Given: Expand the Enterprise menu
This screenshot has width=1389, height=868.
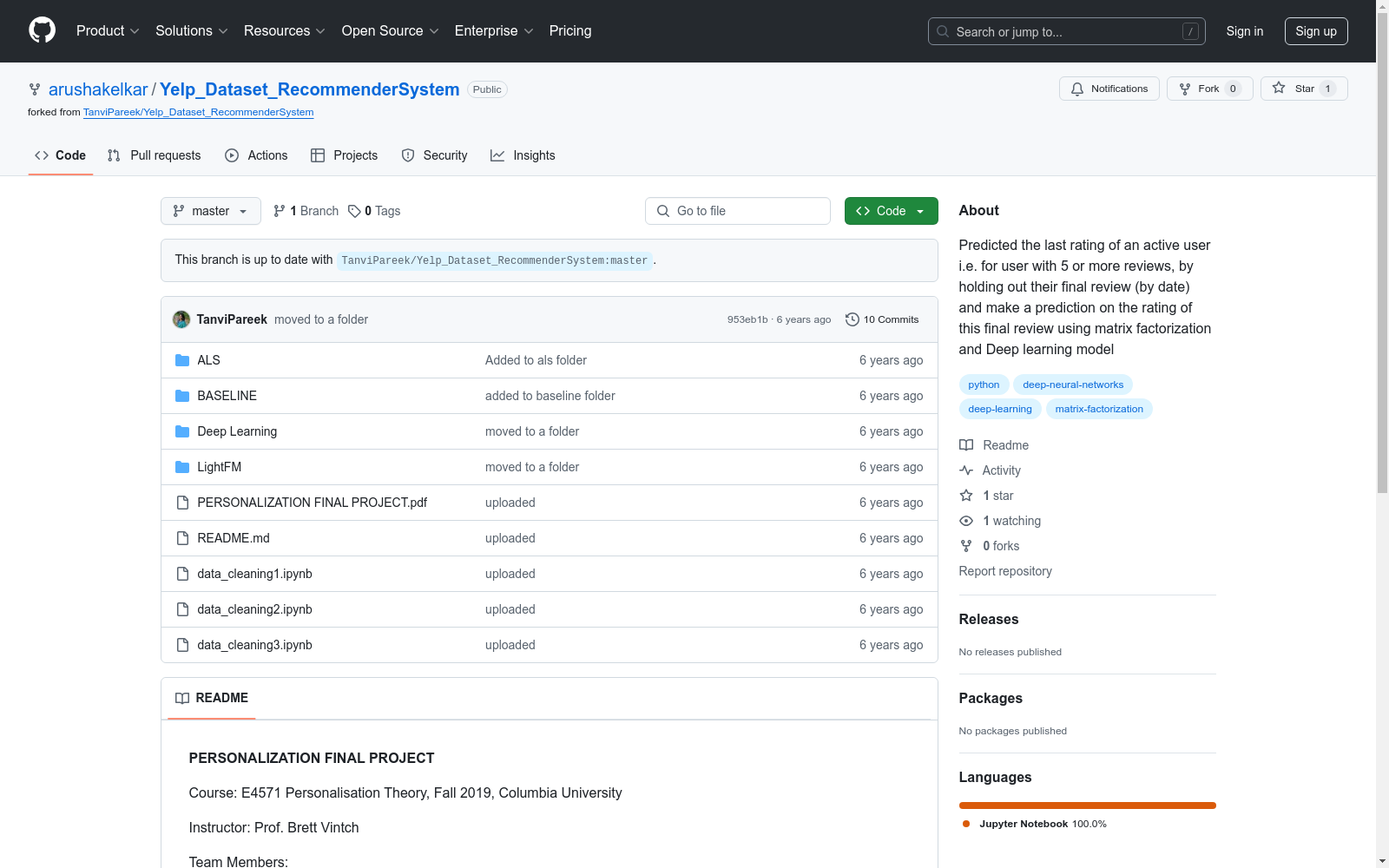Looking at the screenshot, I should point(494,31).
